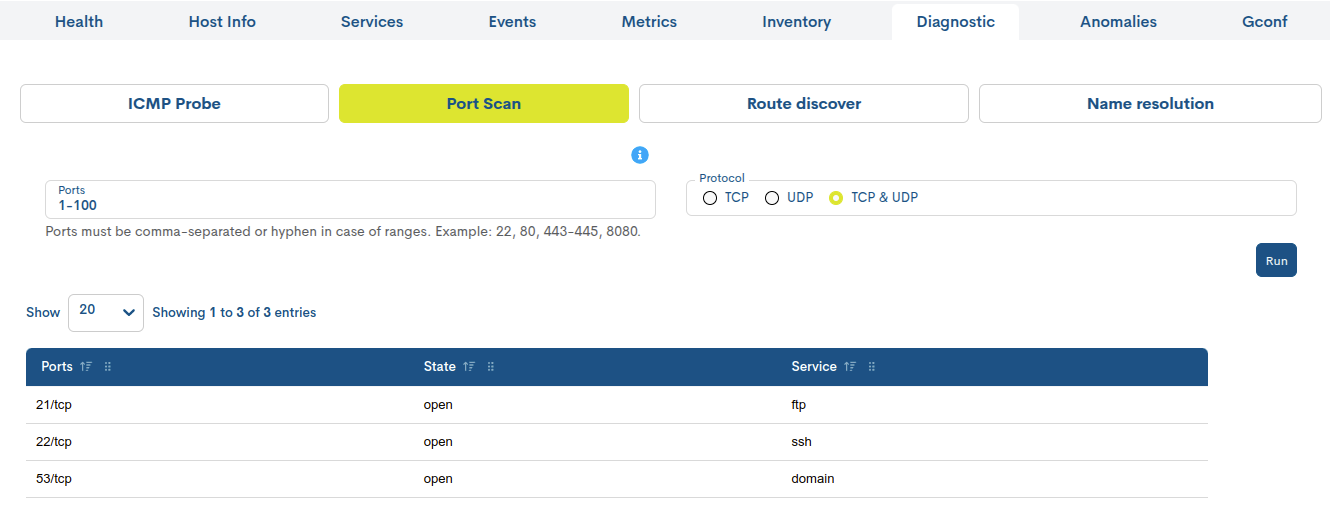Sort by Ports column sort icon
The image size is (1330, 506).
[x=86, y=367]
